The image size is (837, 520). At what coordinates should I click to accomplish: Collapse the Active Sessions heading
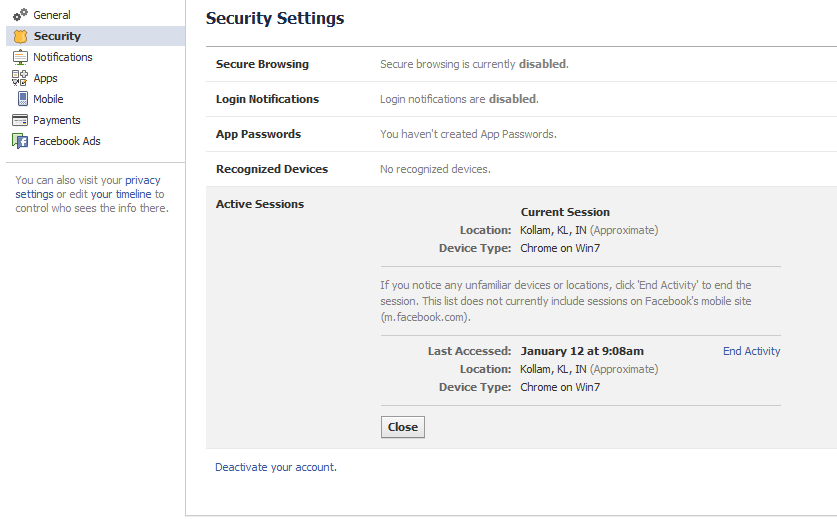coord(260,204)
